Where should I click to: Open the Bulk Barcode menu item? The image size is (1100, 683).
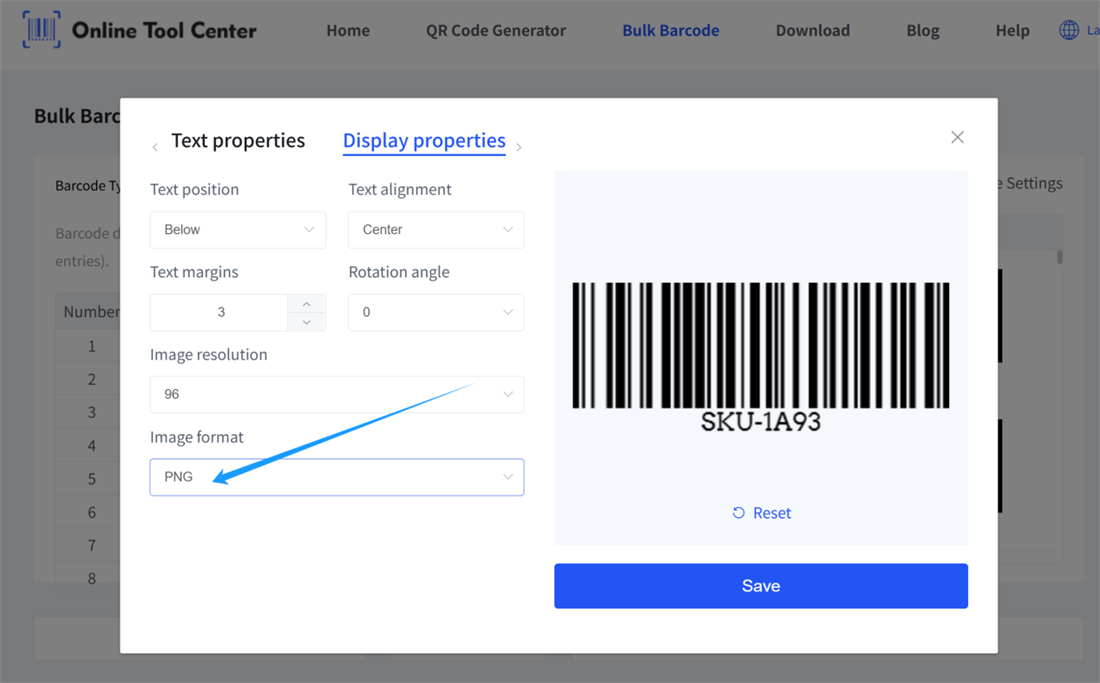(x=671, y=30)
